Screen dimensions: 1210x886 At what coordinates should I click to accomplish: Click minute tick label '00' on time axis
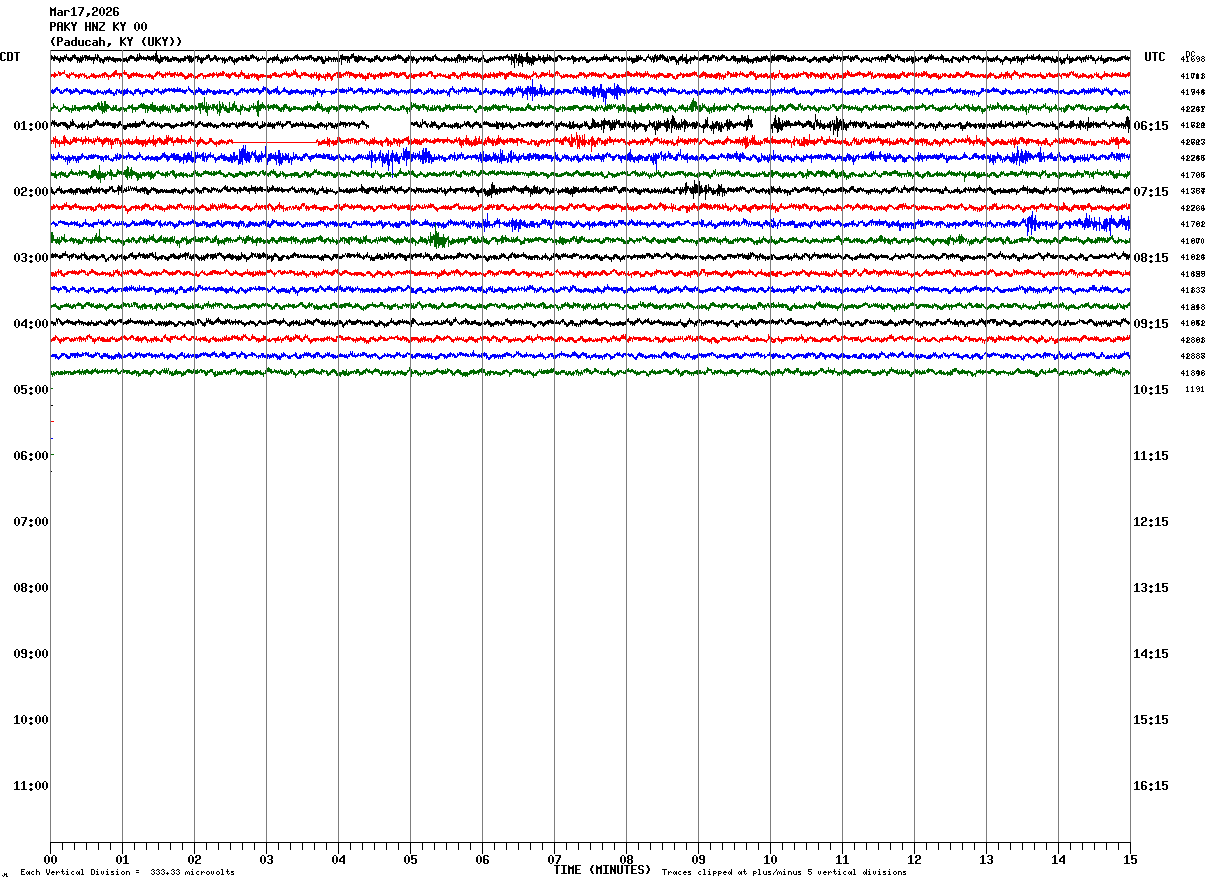(x=50, y=859)
